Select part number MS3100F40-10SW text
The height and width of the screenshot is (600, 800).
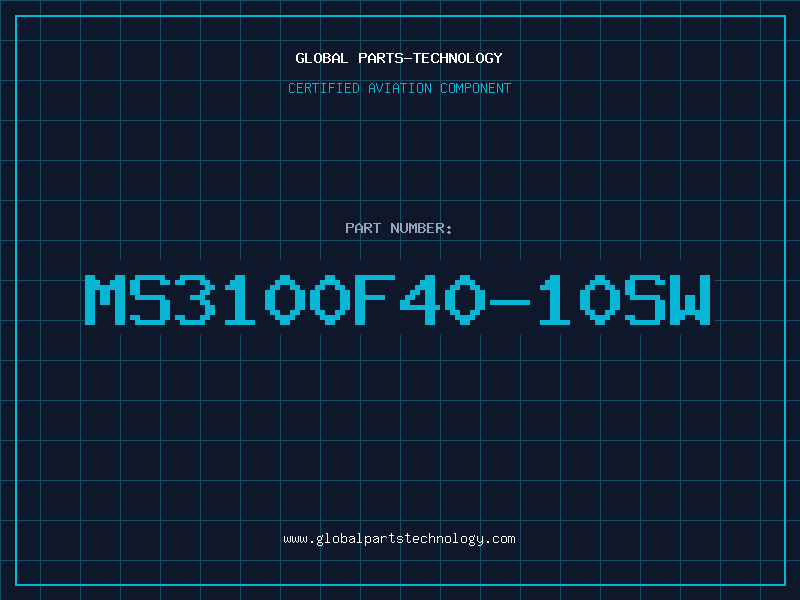tap(398, 299)
